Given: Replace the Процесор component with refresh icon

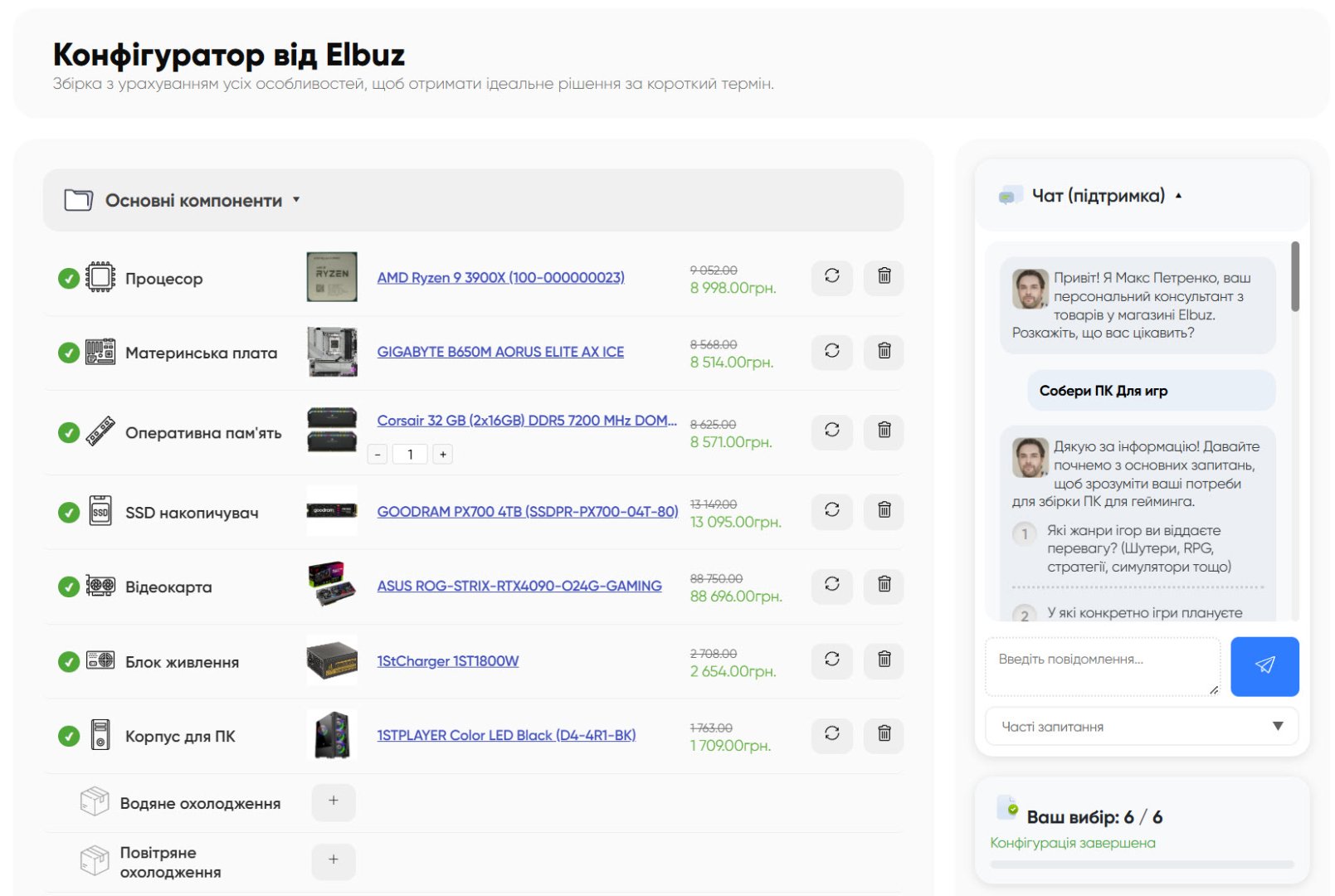Looking at the screenshot, I should pyautogui.click(x=832, y=277).
